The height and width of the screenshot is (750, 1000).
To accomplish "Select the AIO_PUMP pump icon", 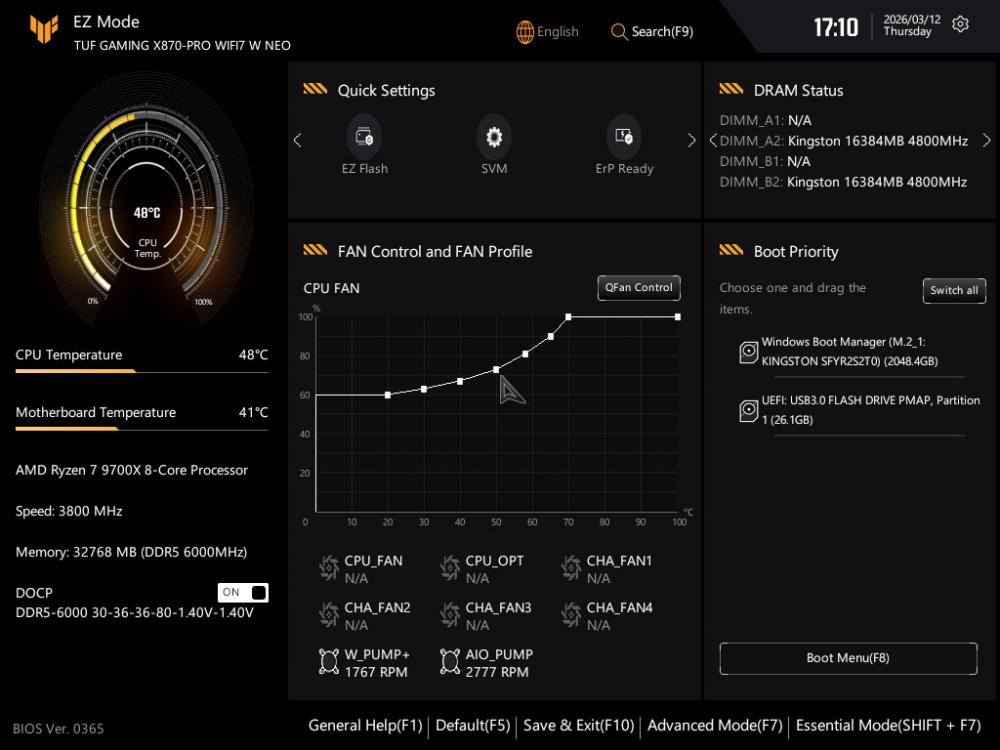I will (449, 662).
